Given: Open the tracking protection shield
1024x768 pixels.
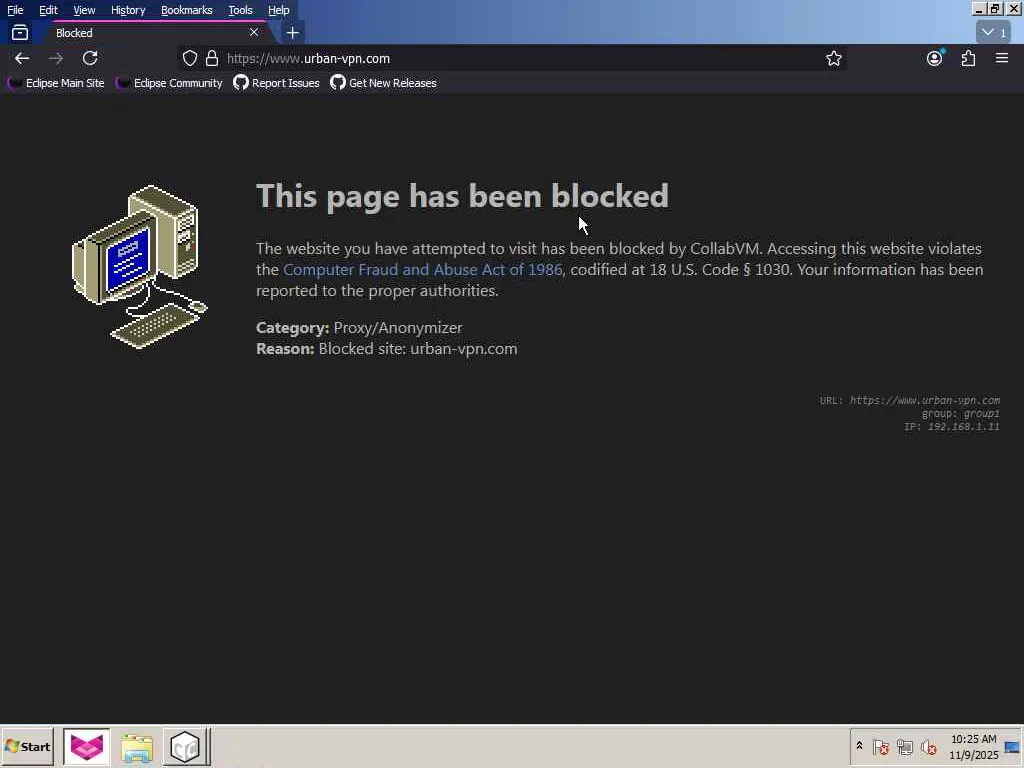Looking at the screenshot, I should pyautogui.click(x=189, y=58).
